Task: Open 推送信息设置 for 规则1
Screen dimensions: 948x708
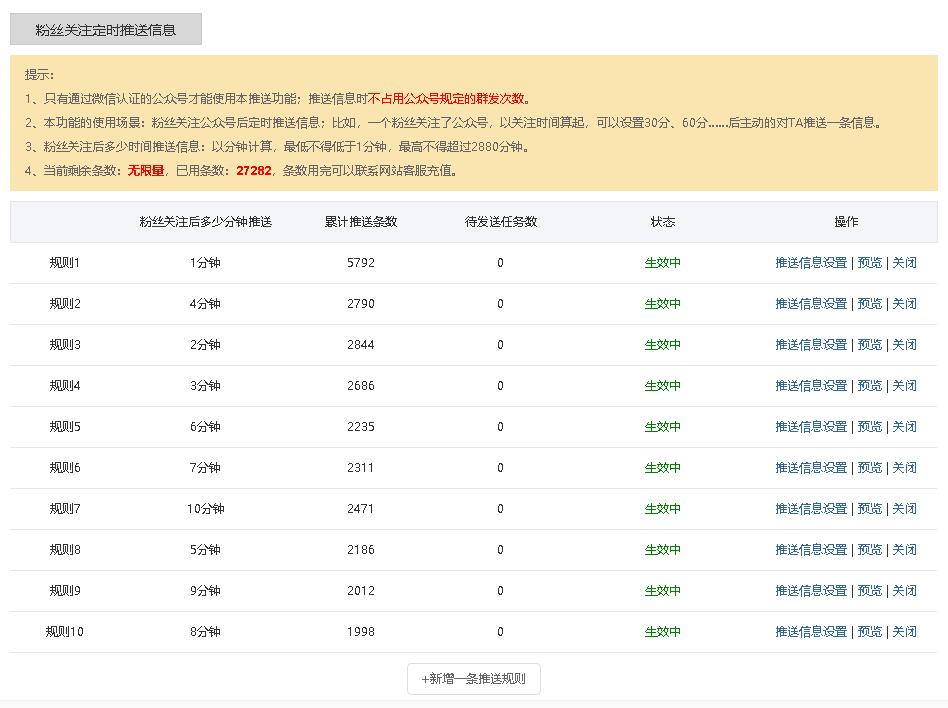Action: tap(811, 262)
